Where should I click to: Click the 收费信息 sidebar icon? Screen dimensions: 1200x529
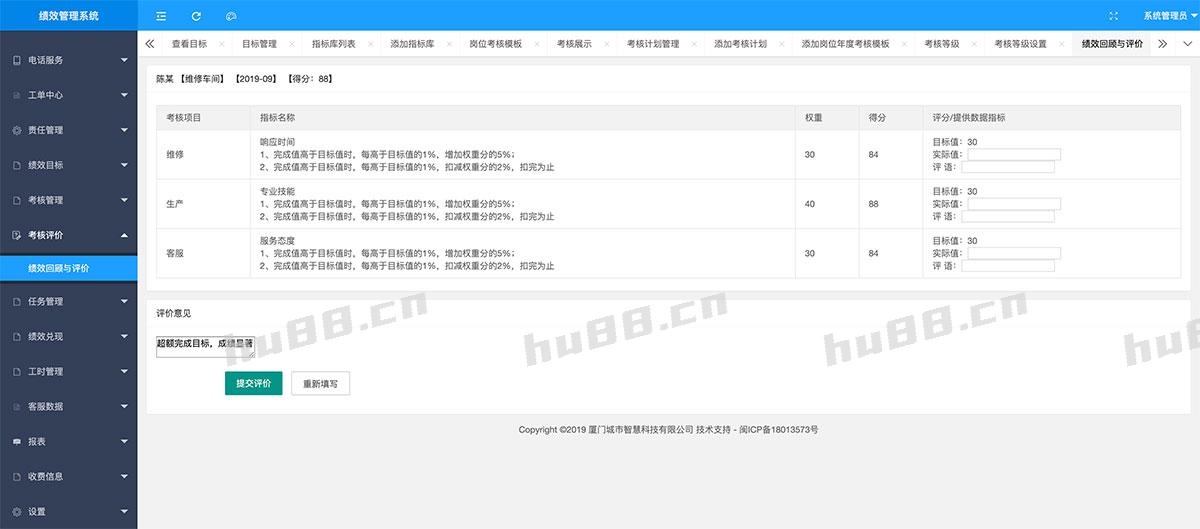click(16, 476)
